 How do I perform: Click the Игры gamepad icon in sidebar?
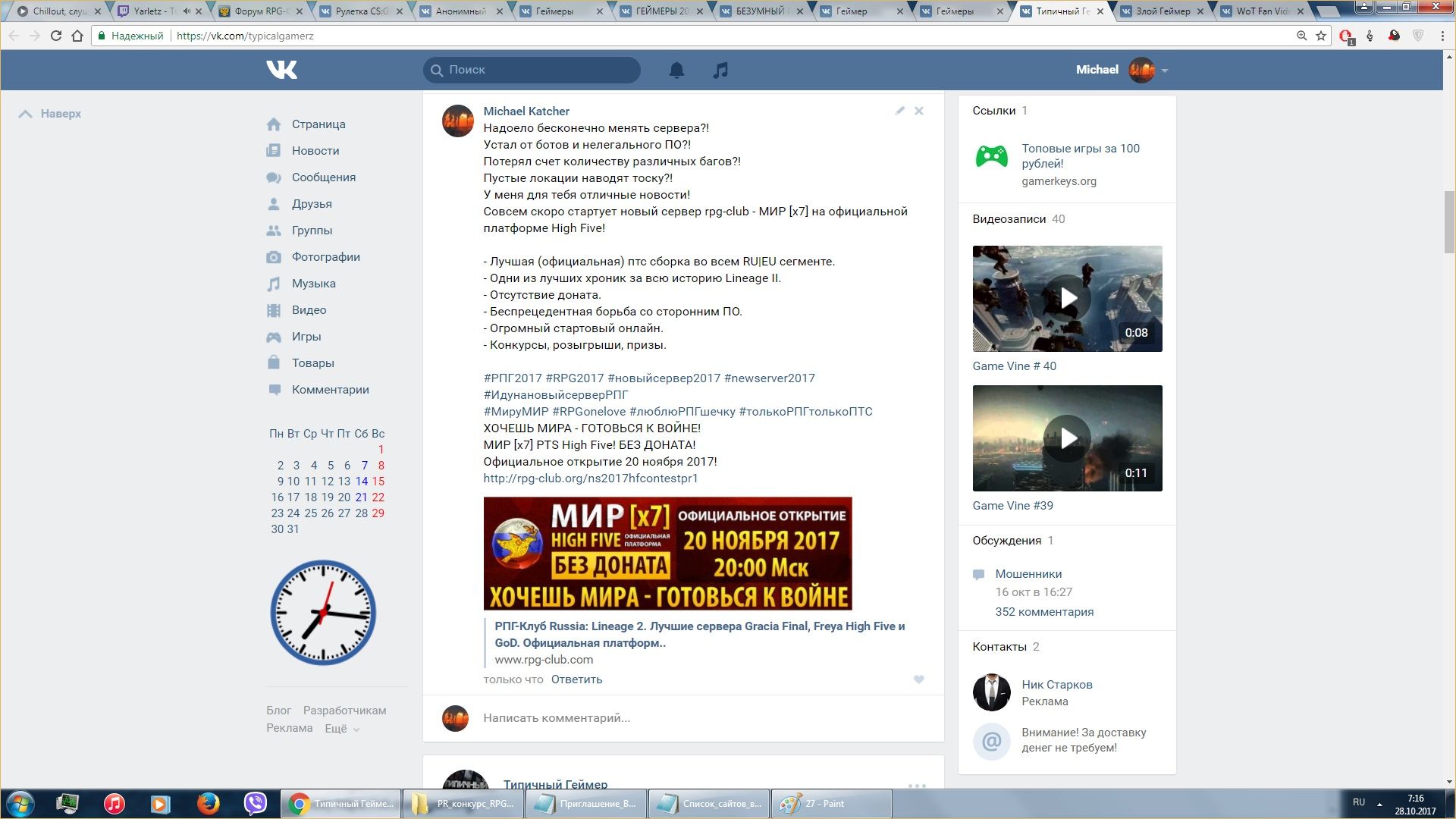click(x=274, y=337)
